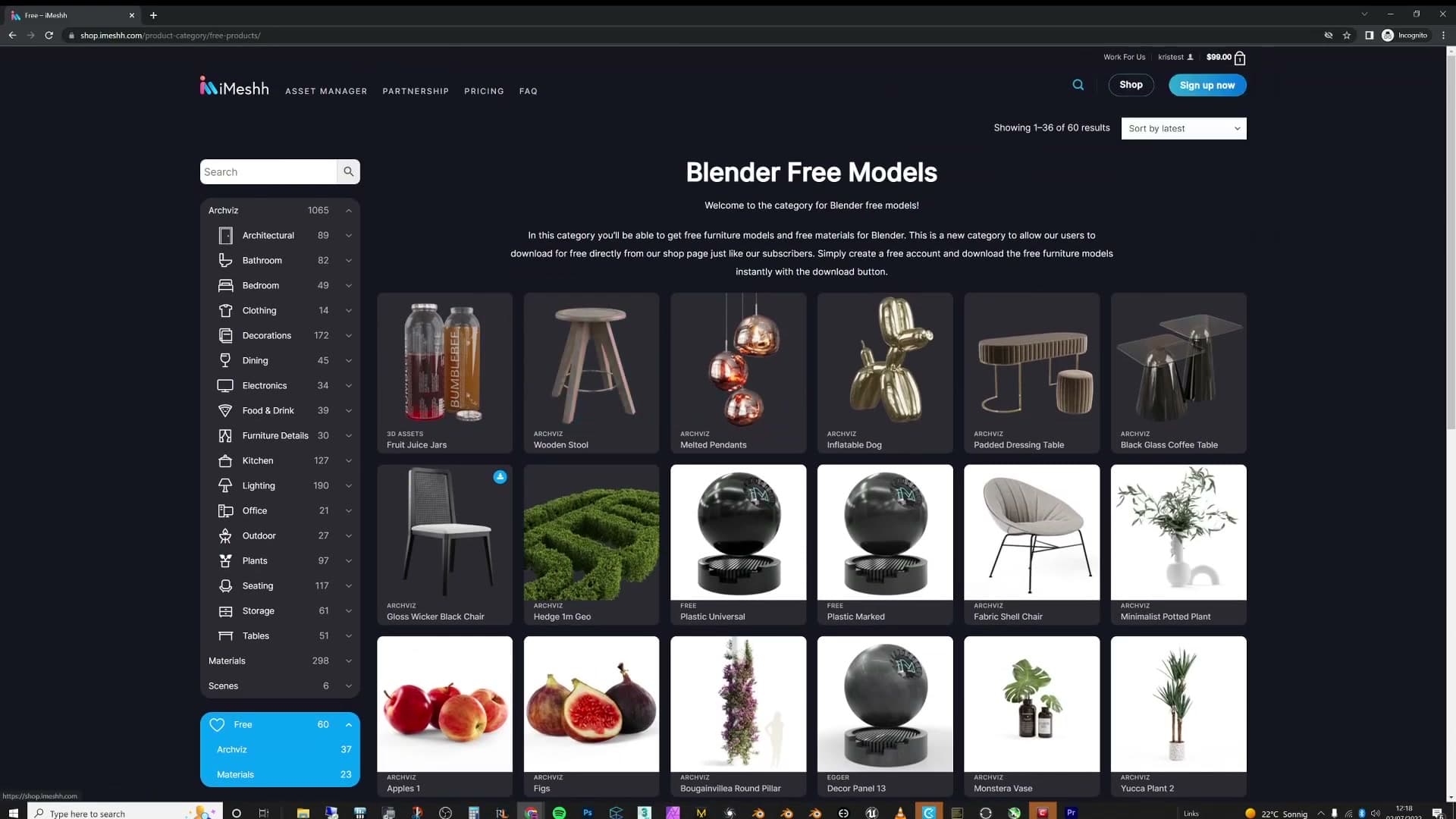
Task: Click the Electronics monitor icon
Action: 225,385
